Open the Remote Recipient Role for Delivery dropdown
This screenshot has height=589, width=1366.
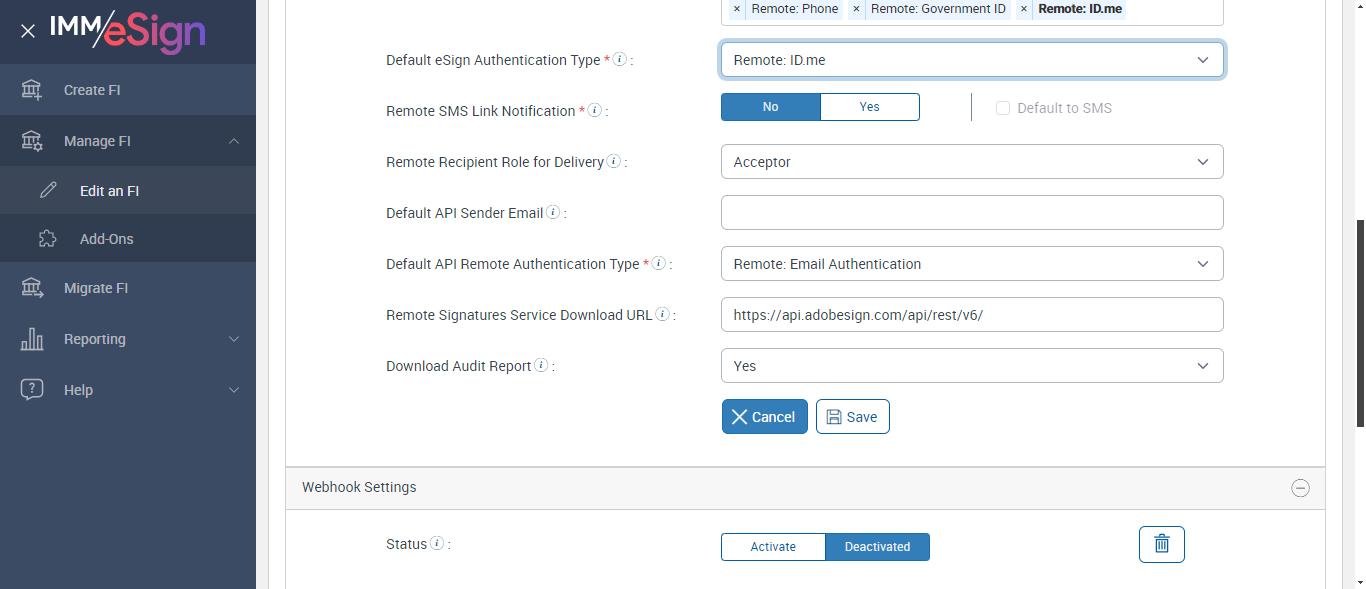971,162
